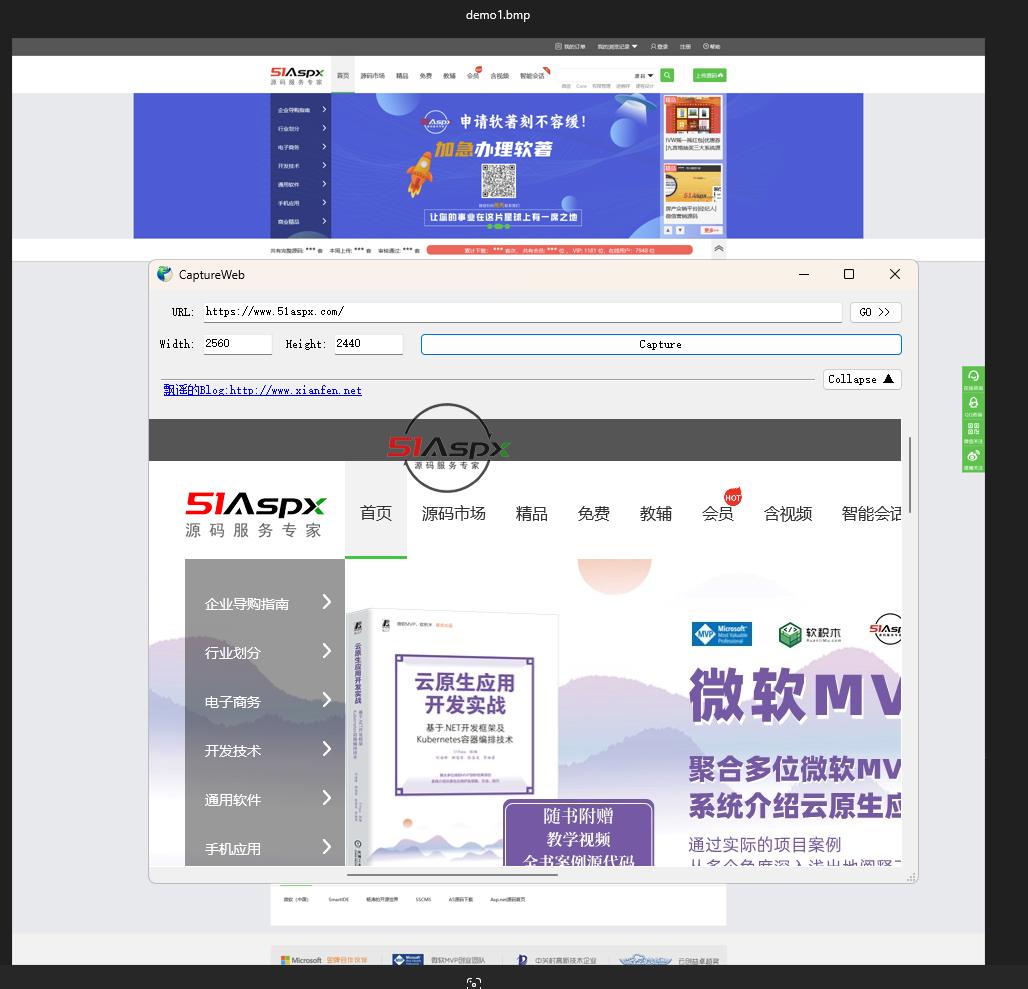Screen dimensions: 1028x989
Task: Click the 登录 user icon in background top bar
Action: (654, 47)
